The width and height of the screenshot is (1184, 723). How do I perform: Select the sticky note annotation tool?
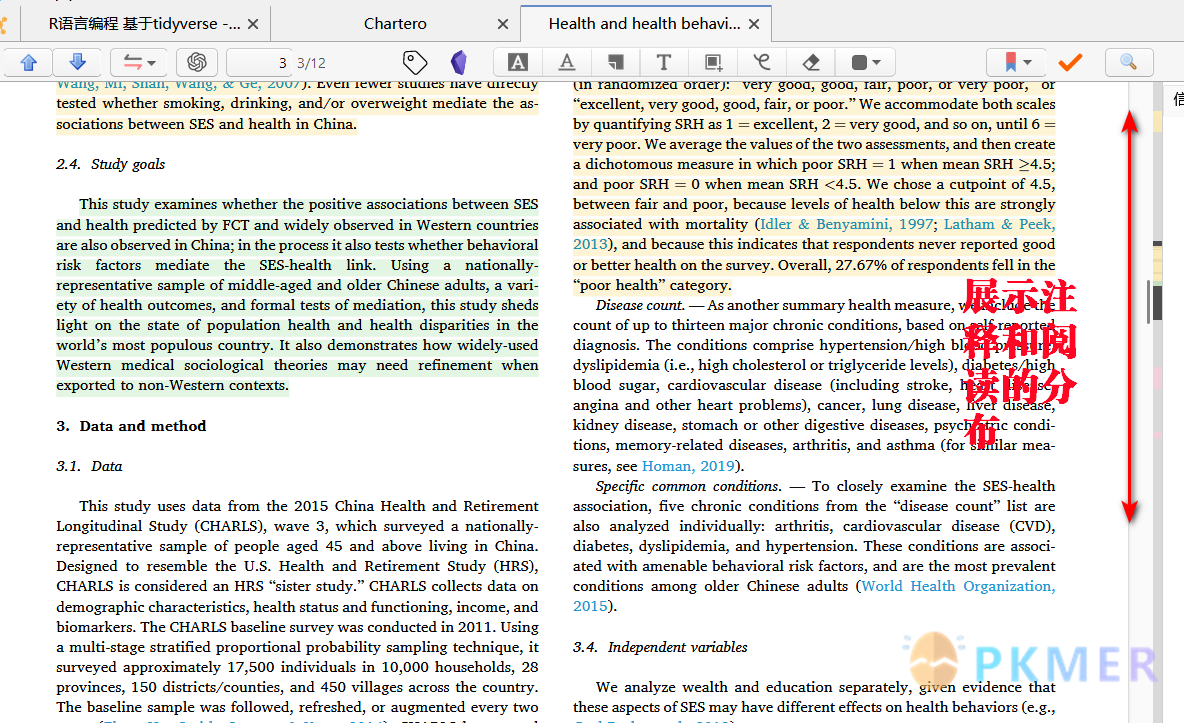(616, 62)
